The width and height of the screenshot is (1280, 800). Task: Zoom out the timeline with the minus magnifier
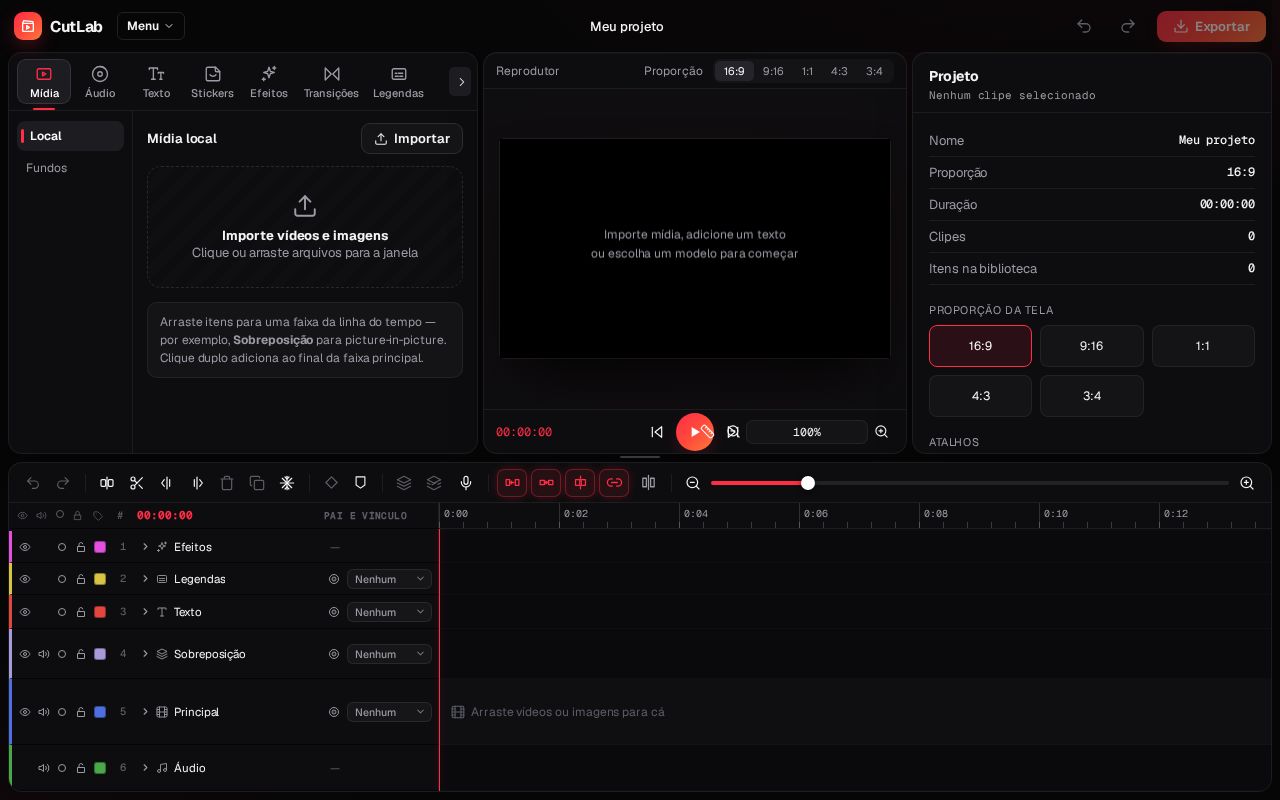693,483
